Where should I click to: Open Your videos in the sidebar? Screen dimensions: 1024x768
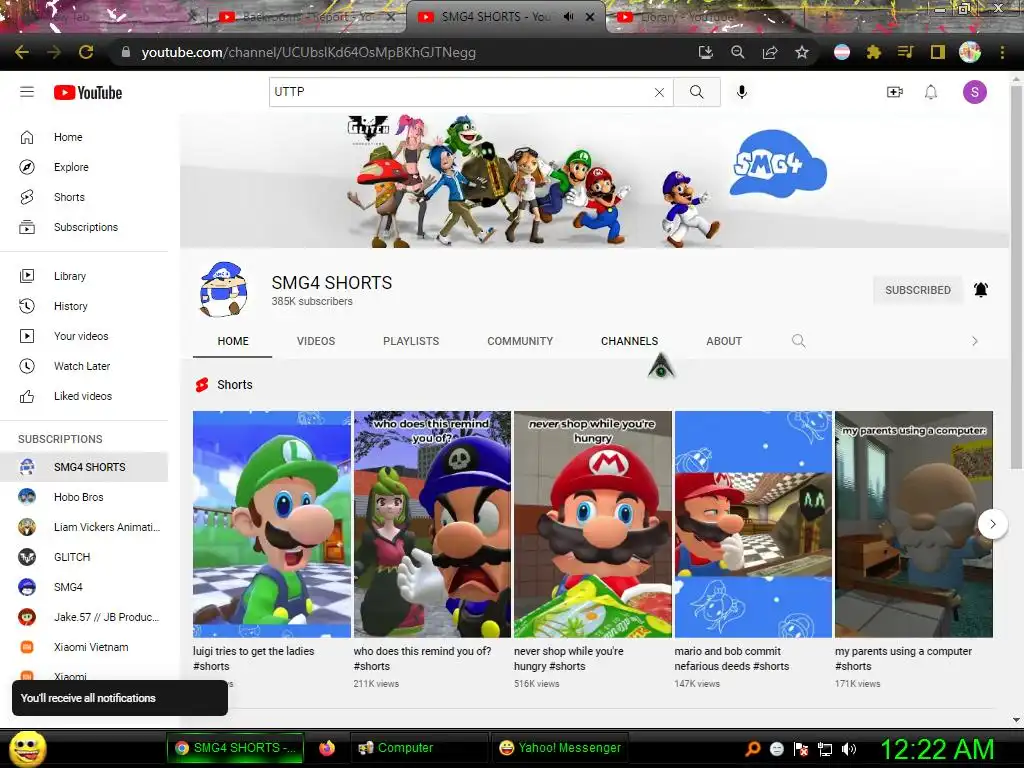click(x=84, y=336)
